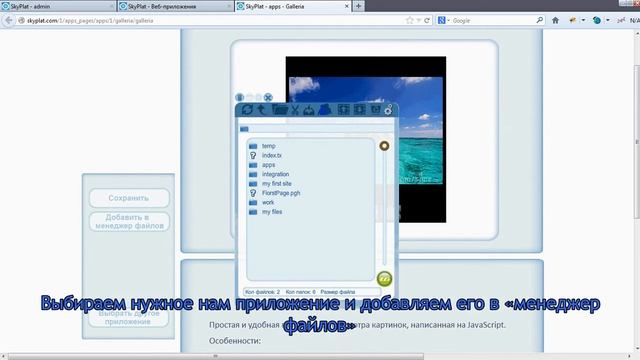The image size is (640, 360).
Task: Click the blue user figure icon
Action: pyautogui.click(x=324, y=109)
